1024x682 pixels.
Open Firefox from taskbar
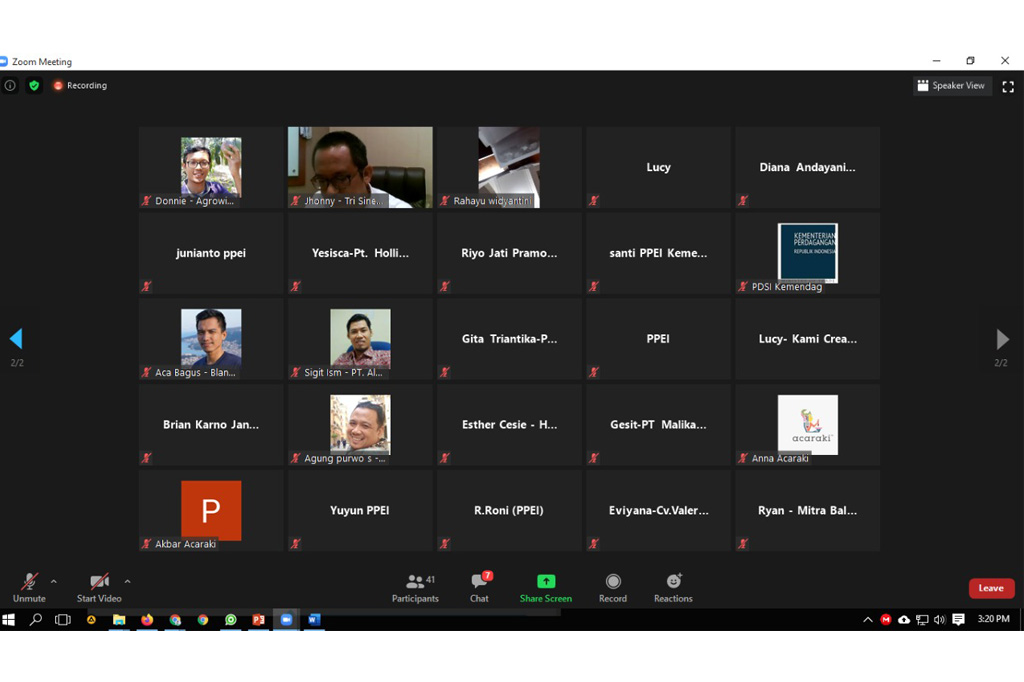147,619
